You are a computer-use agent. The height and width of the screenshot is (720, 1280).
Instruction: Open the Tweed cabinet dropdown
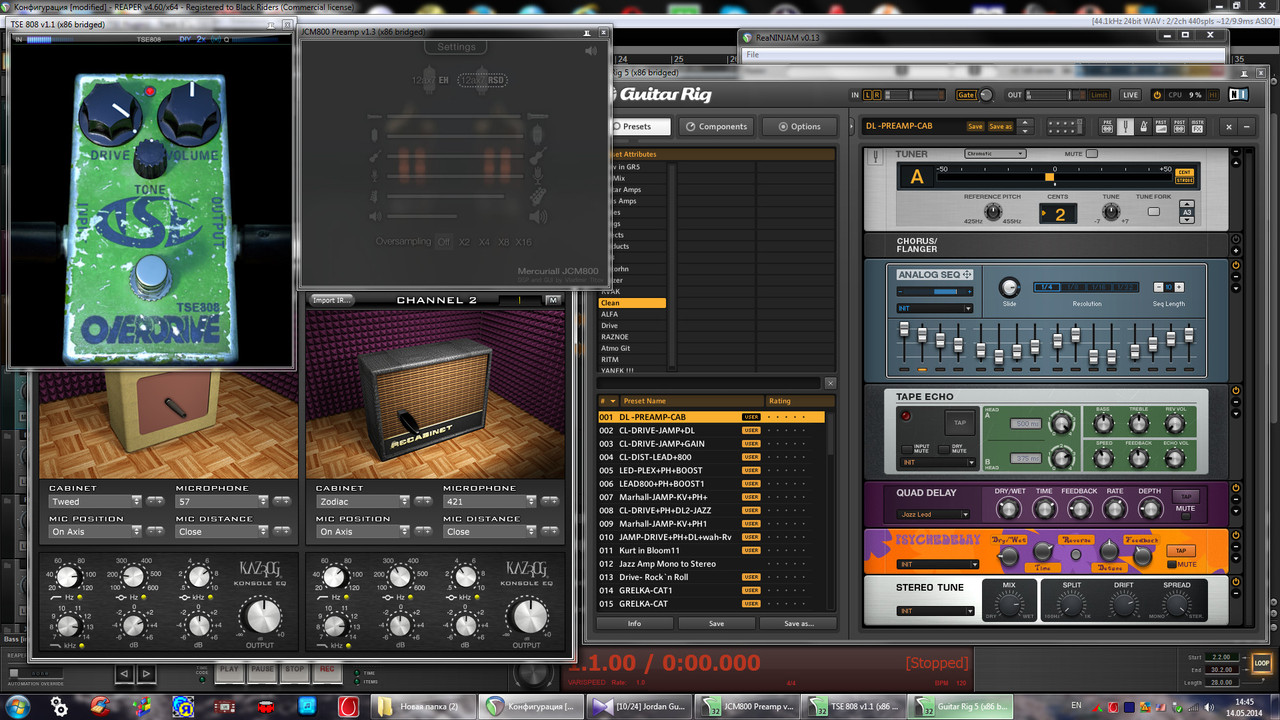pyautogui.click(x=96, y=501)
